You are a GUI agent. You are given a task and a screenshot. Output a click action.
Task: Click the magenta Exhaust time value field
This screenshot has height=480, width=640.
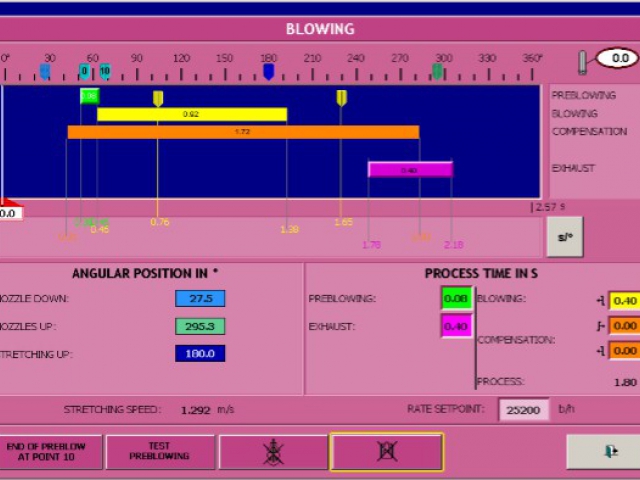(456, 326)
